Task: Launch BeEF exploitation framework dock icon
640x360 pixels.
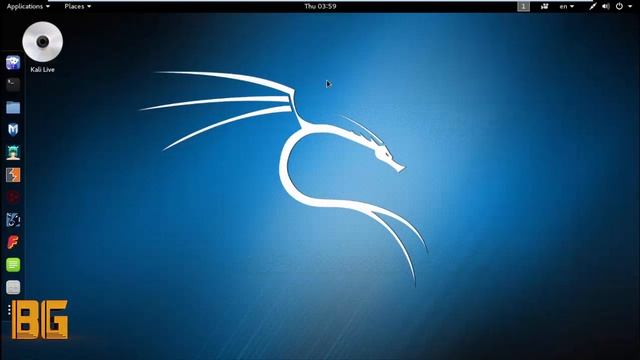Action: click(x=13, y=220)
